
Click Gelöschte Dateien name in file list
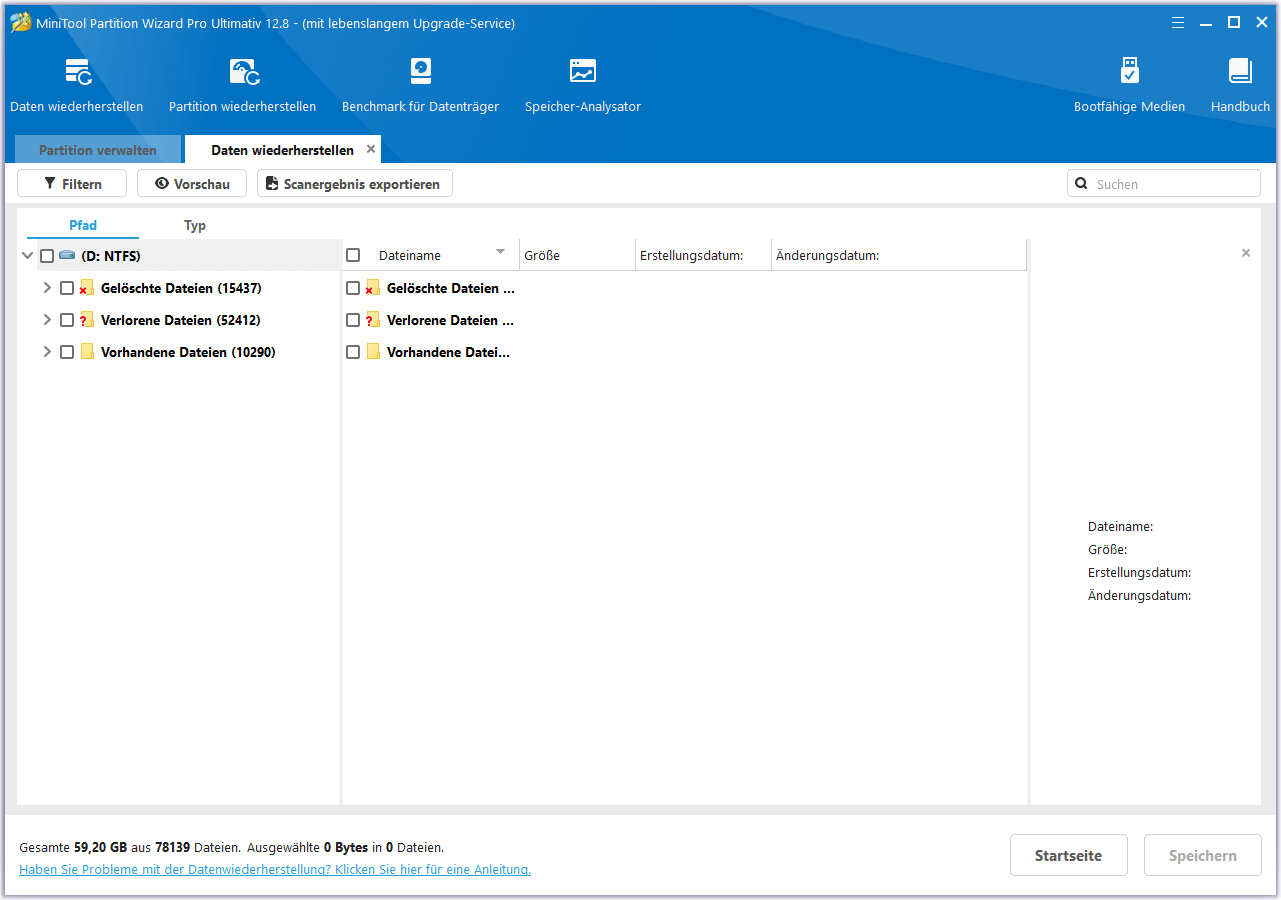[x=451, y=288]
